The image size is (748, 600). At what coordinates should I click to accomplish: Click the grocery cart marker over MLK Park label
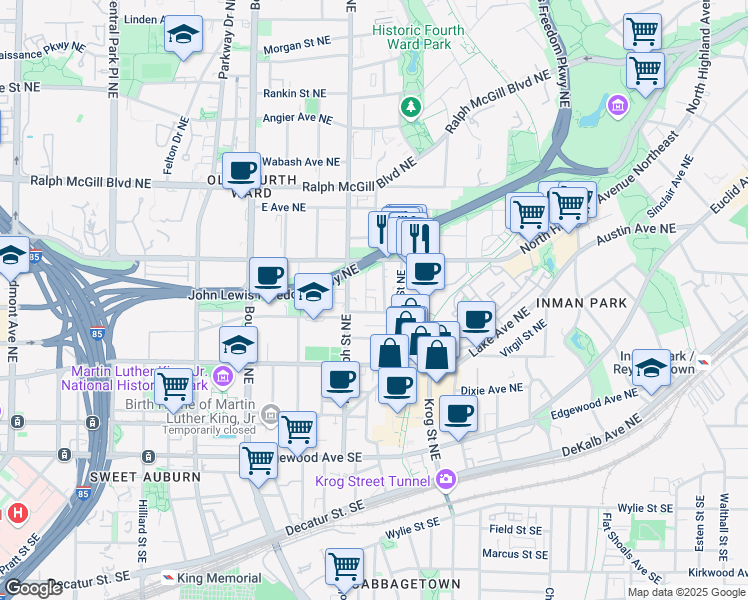click(174, 390)
